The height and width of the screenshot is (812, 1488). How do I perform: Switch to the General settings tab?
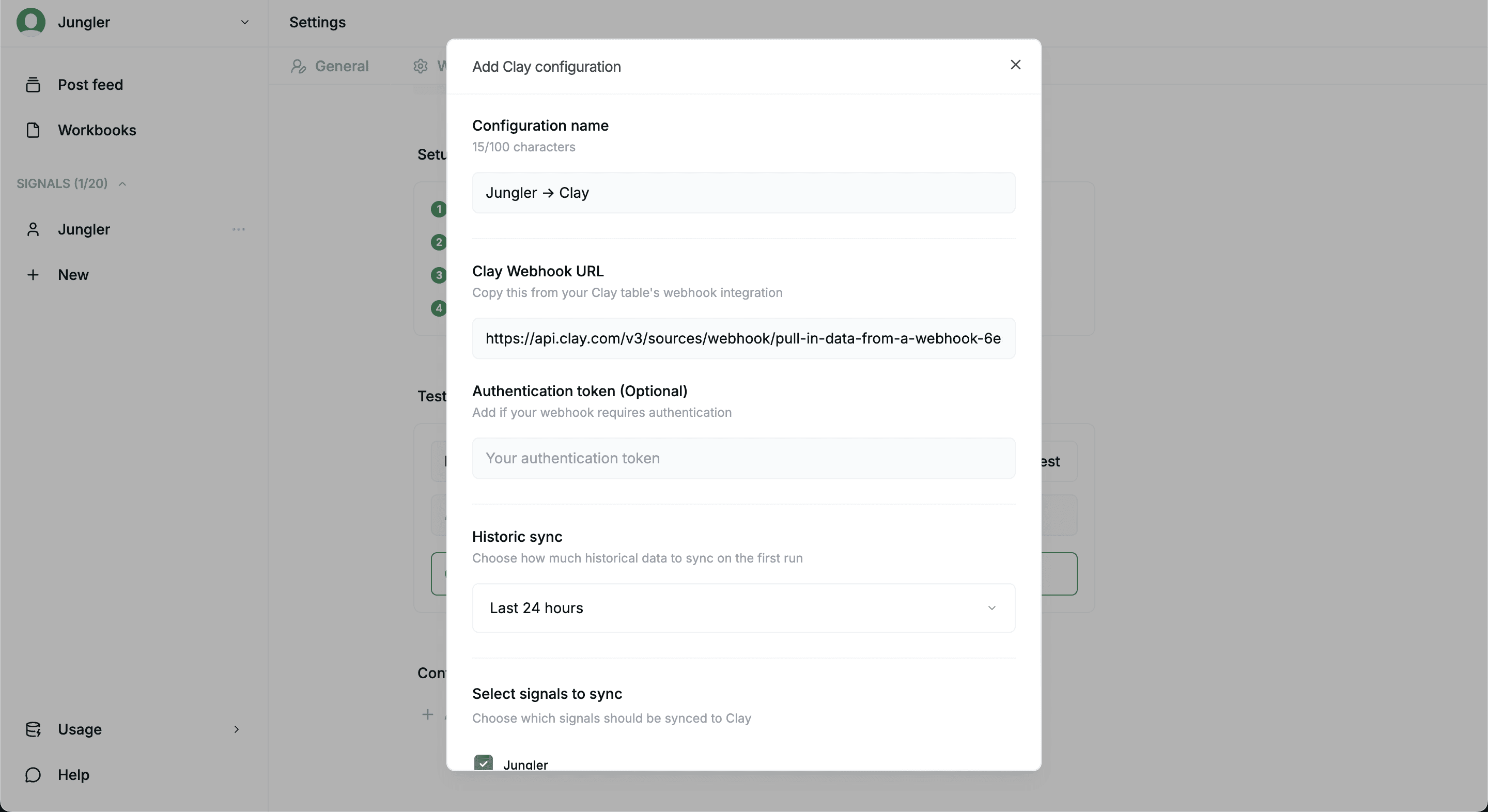[331, 67]
